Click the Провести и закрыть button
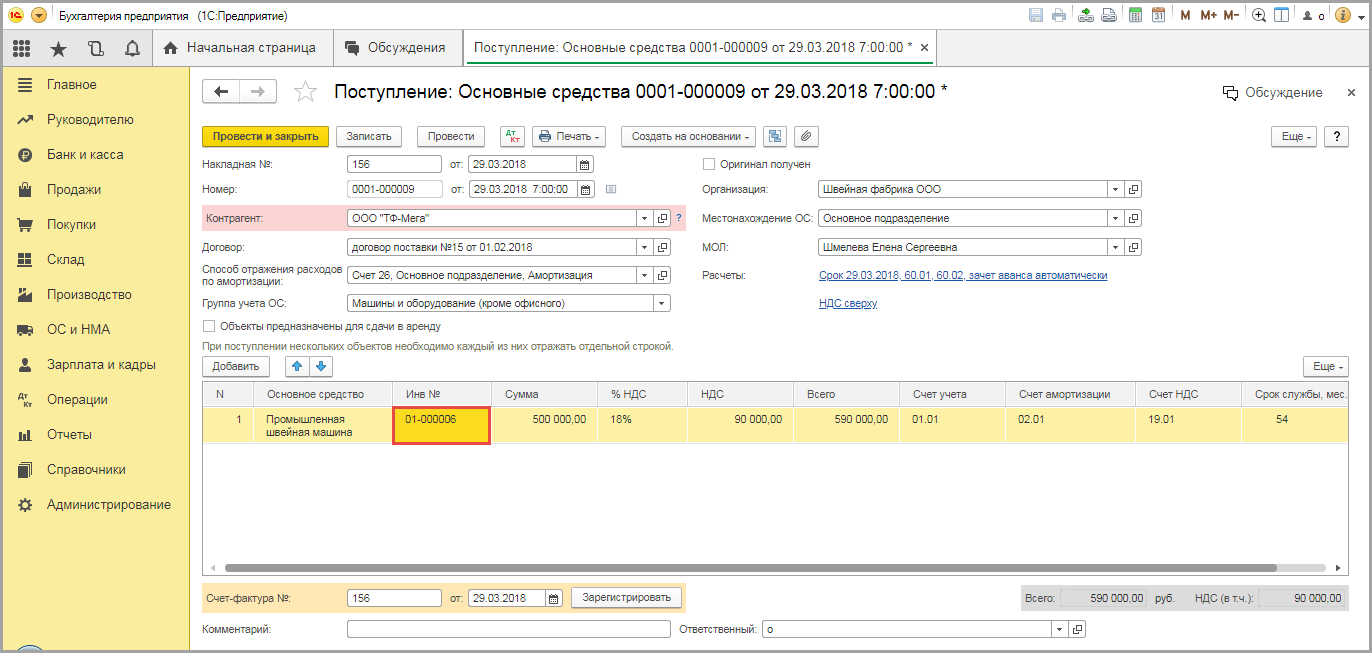Screen dimensions: 1372x653 pos(265,137)
